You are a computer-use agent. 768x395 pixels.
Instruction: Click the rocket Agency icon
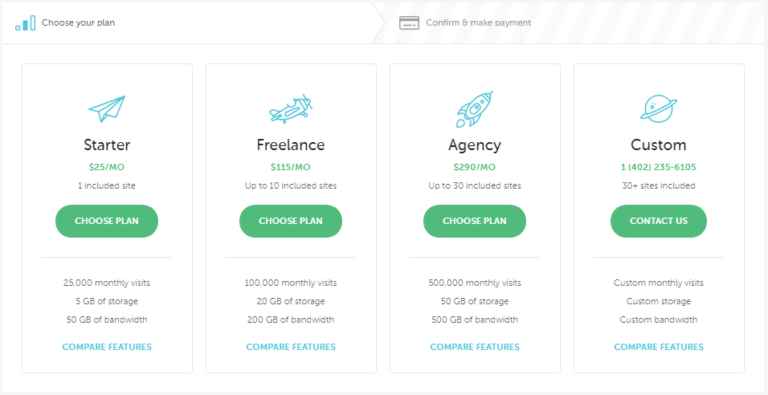[475, 109]
